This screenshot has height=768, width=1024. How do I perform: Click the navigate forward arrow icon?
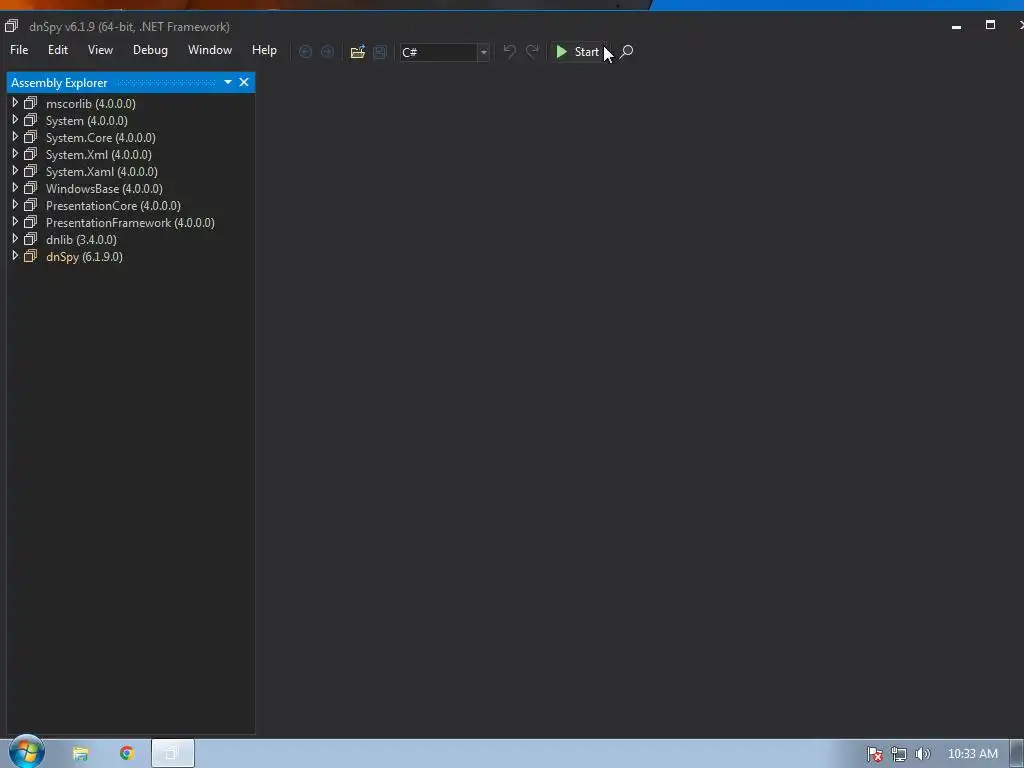click(x=327, y=52)
